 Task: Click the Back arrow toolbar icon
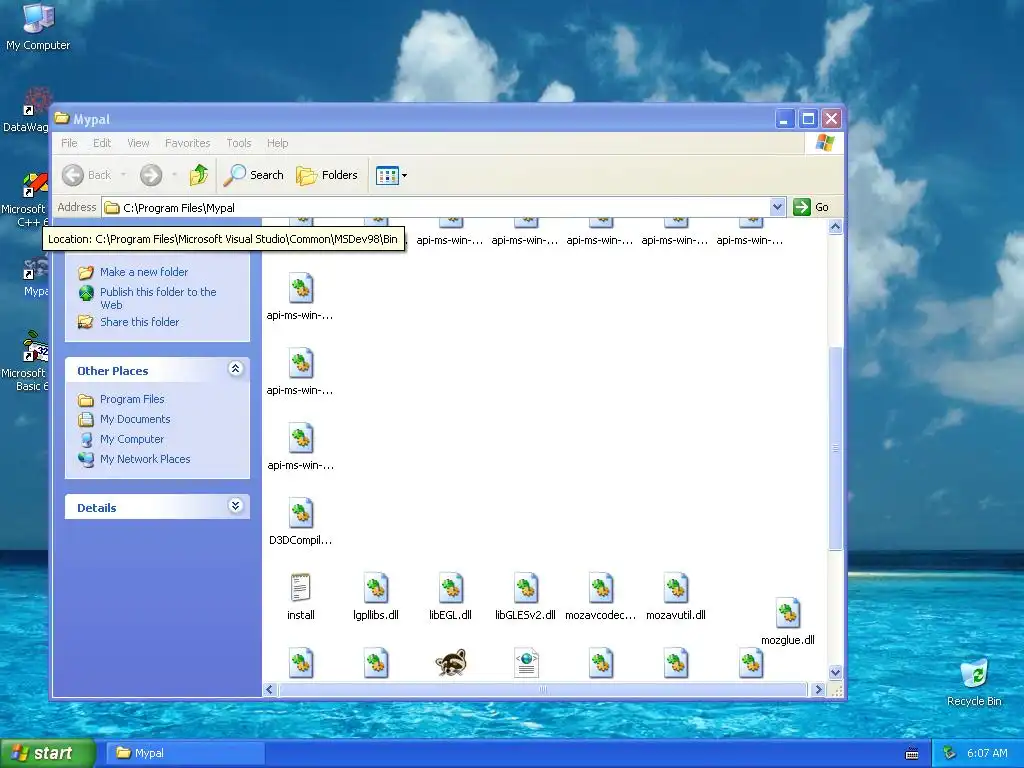click(72, 175)
